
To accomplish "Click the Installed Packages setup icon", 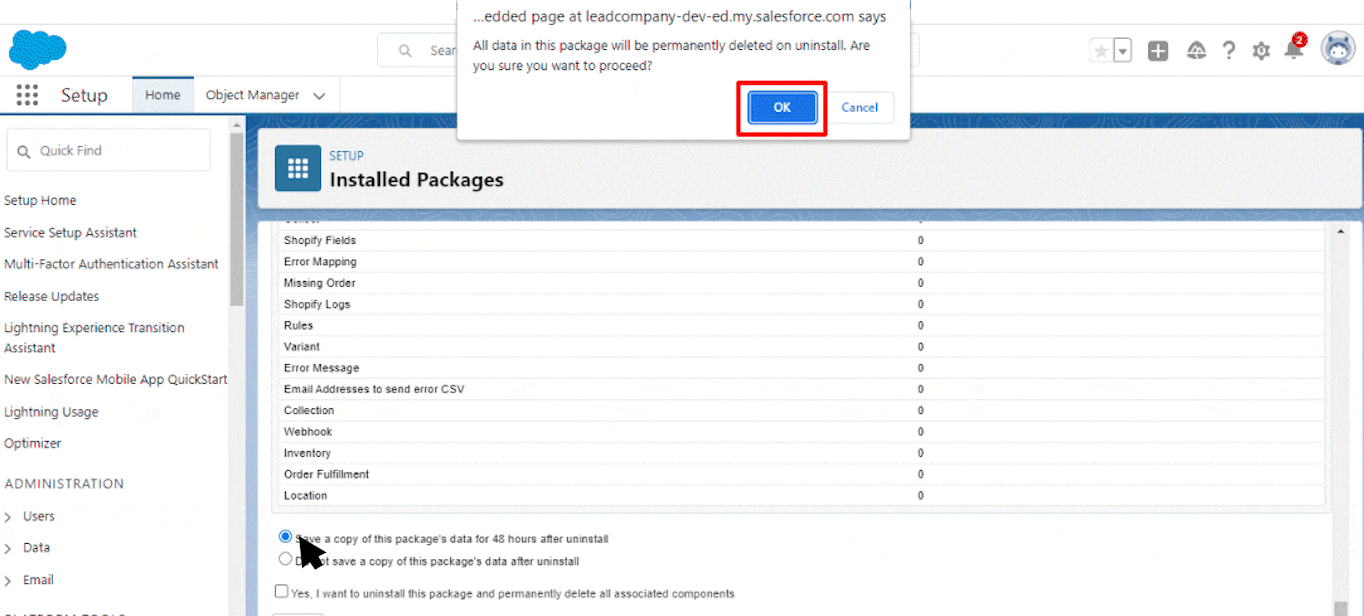I will tap(298, 168).
